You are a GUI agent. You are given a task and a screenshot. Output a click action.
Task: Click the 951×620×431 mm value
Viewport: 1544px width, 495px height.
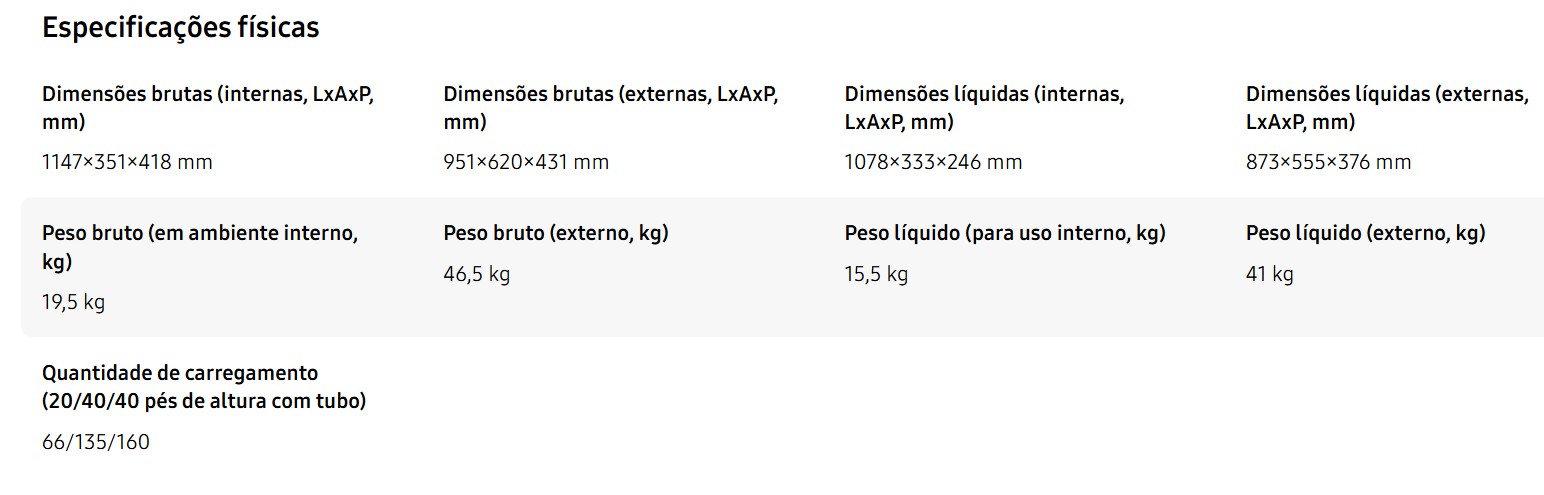tap(526, 162)
